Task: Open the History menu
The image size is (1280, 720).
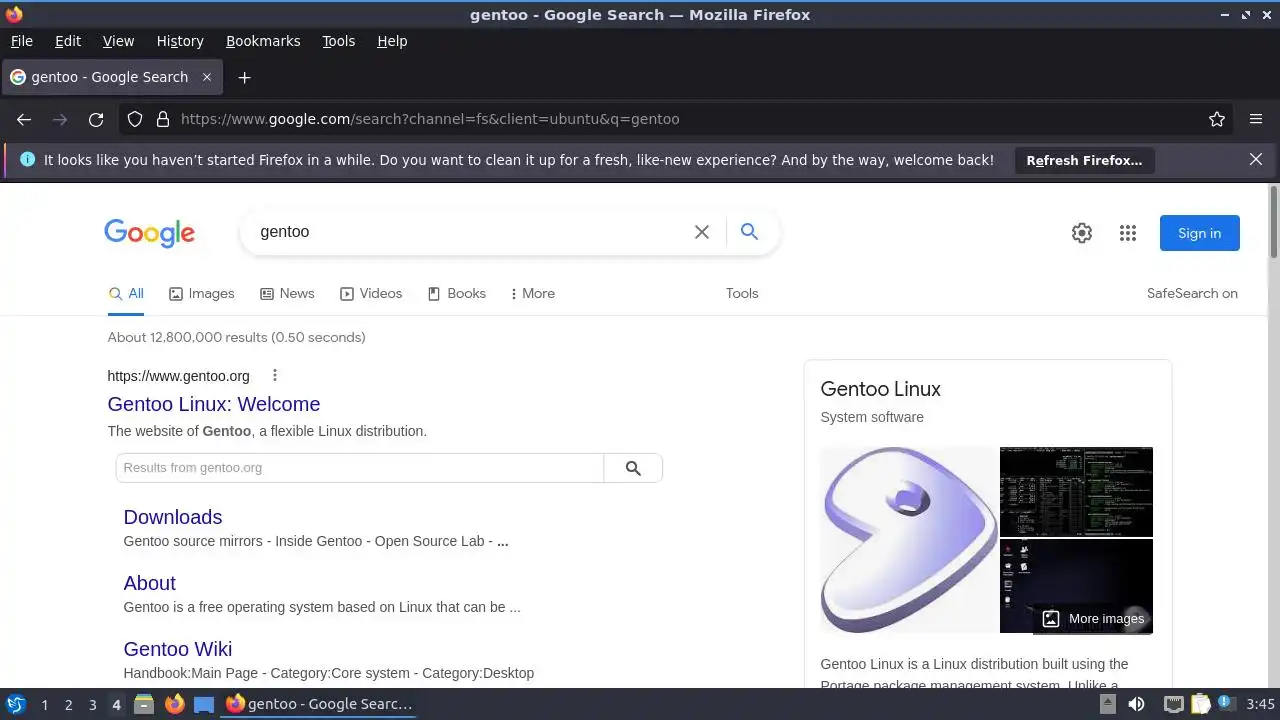Action: pyautogui.click(x=180, y=41)
